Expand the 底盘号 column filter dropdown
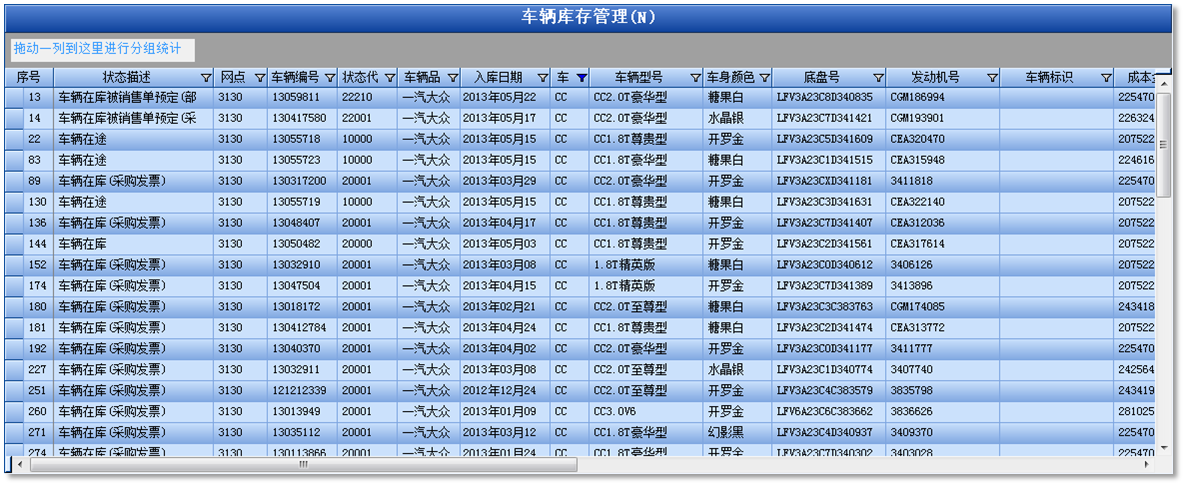The height and width of the screenshot is (485, 1184). [x=877, y=78]
